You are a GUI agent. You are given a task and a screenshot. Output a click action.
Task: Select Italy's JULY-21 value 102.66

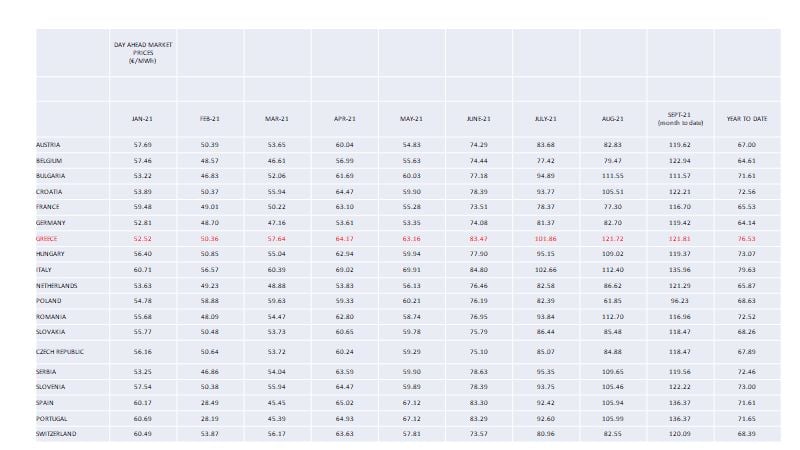[545, 270]
